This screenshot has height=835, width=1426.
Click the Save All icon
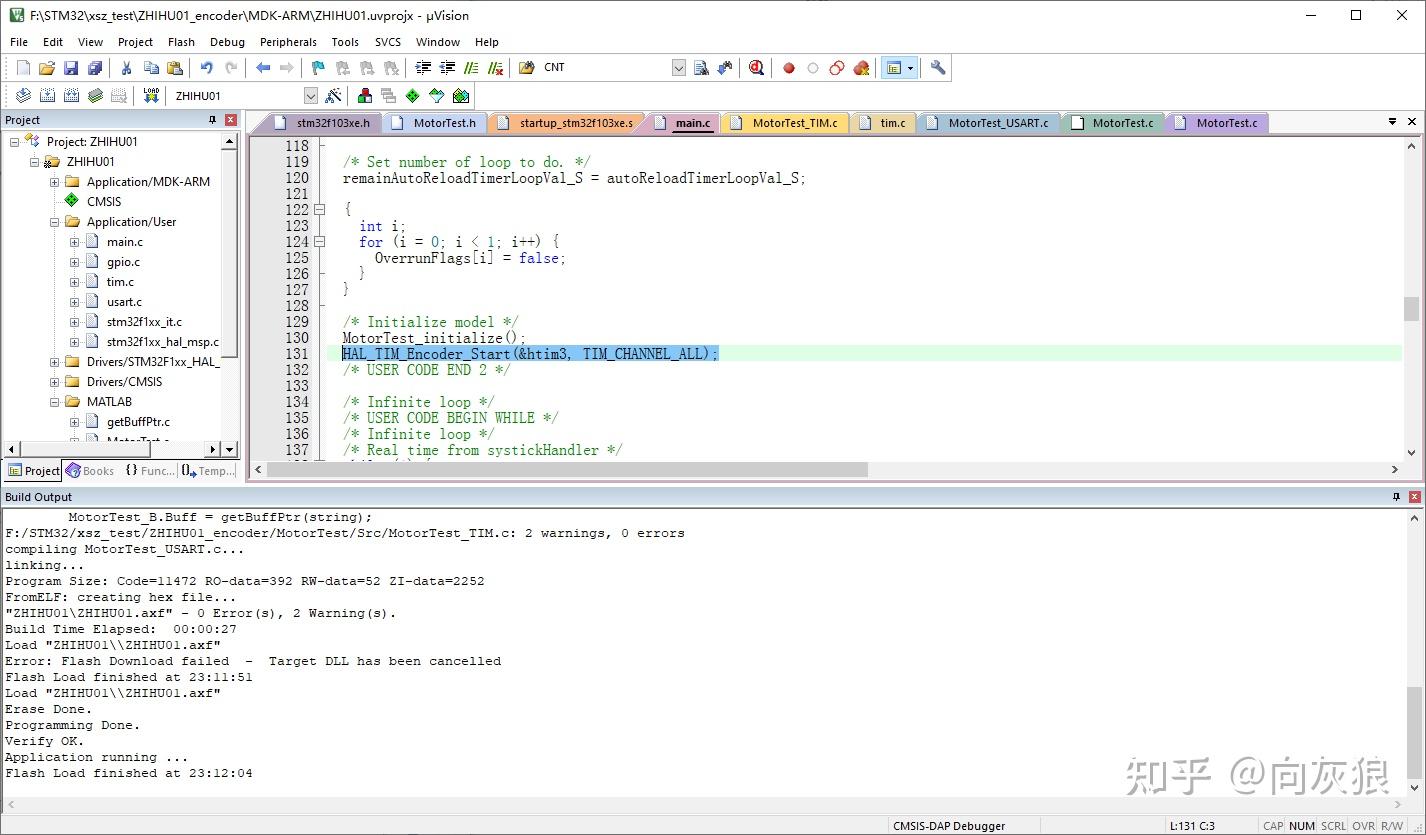(95, 68)
